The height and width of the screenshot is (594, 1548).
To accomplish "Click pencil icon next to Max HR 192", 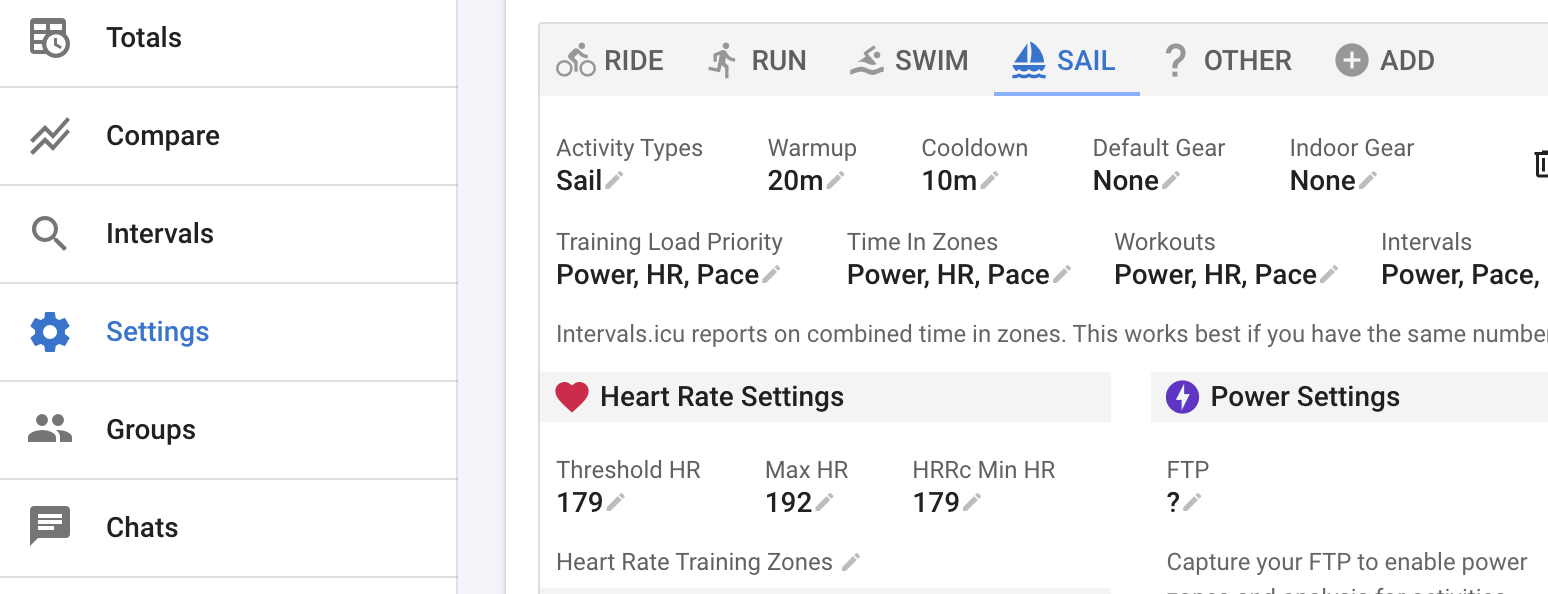I will point(824,502).
